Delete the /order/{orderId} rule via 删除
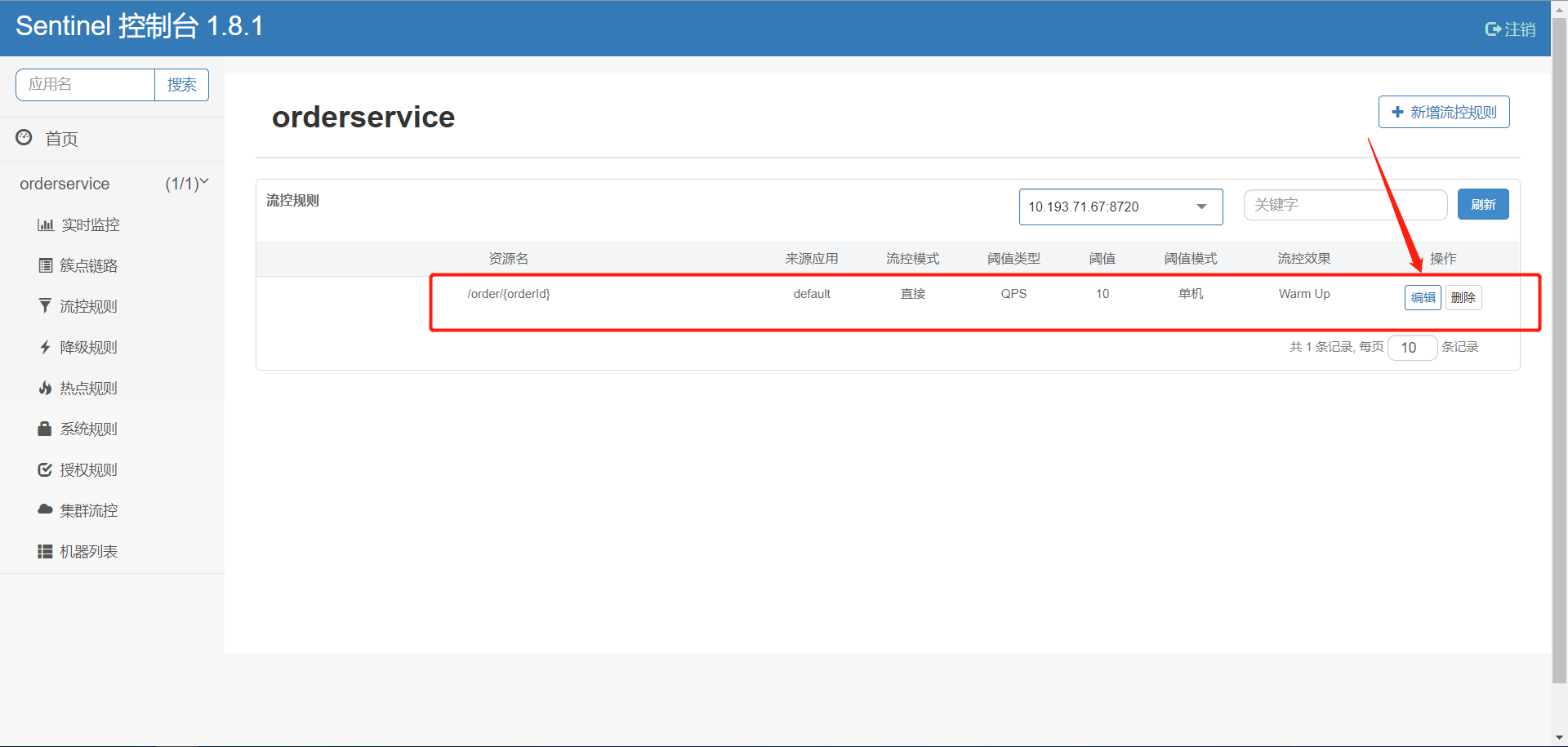 [1463, 297]
